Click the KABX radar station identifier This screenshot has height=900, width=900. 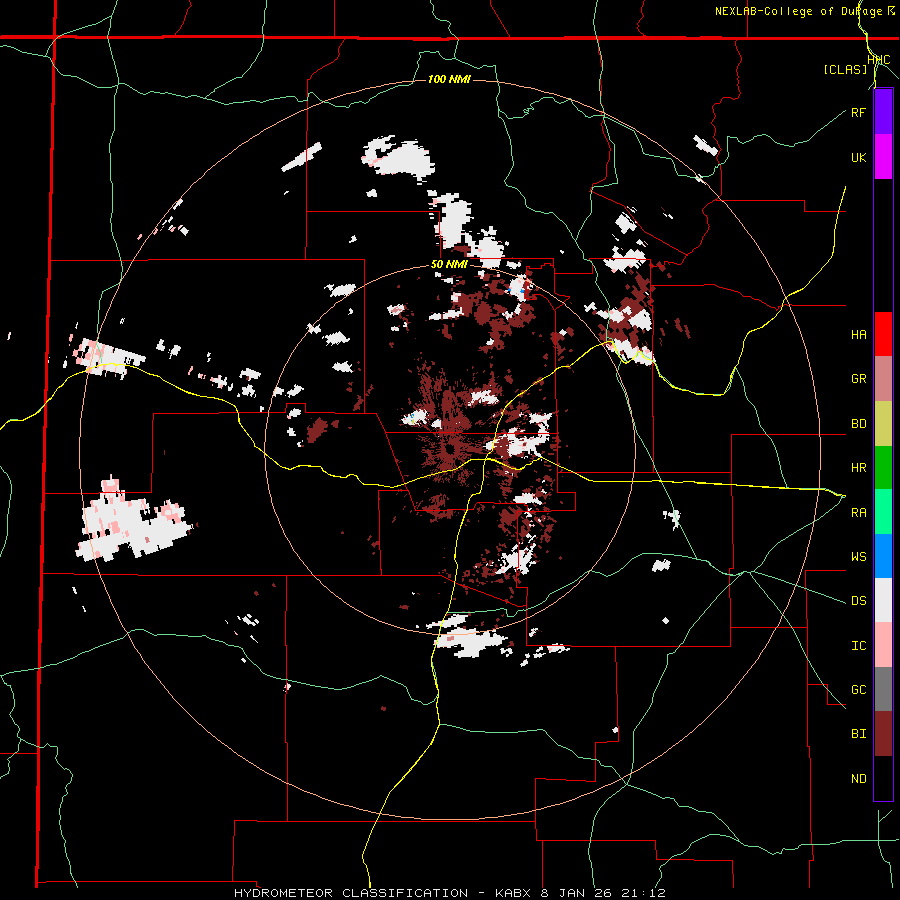(513, 893)
